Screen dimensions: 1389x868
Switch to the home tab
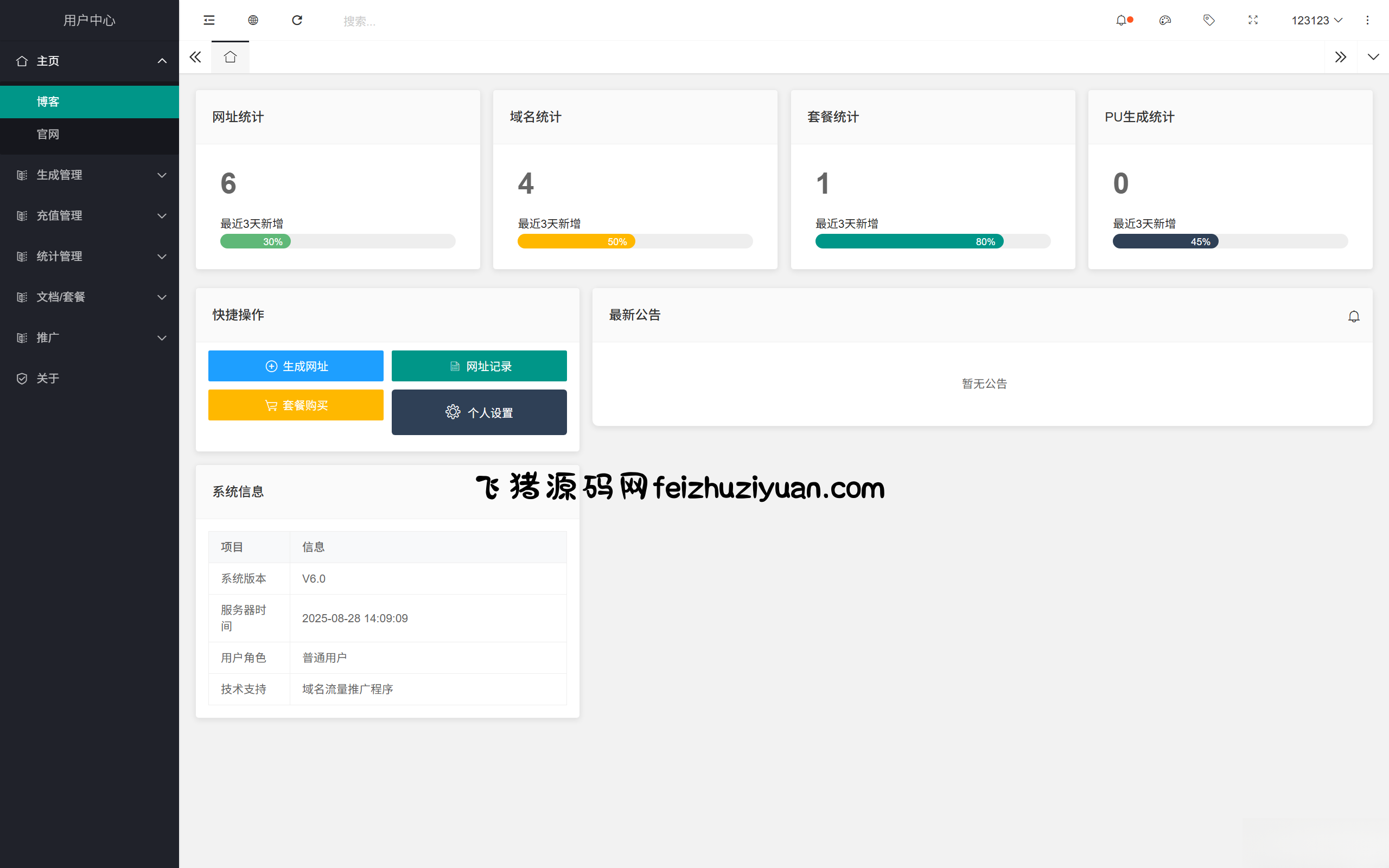[230, 57]
